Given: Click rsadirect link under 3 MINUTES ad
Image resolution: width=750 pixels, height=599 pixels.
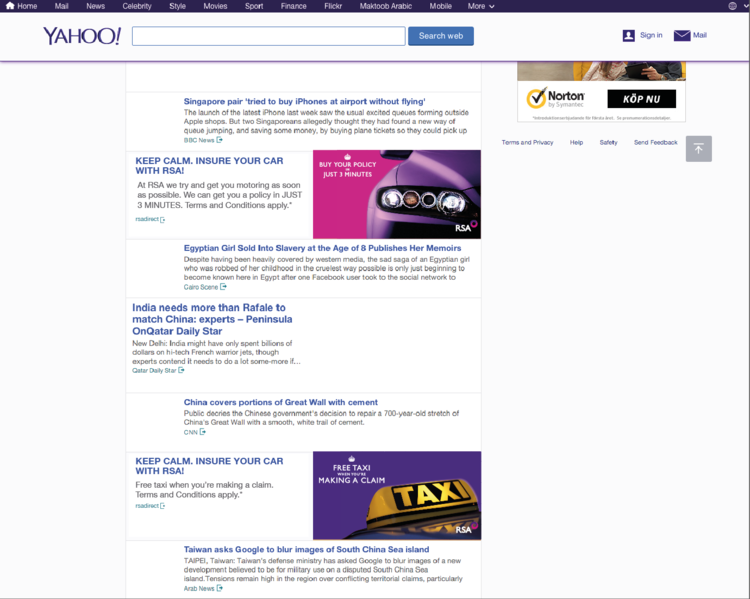Looking at the screenshot, I should (x=147, y=219).
